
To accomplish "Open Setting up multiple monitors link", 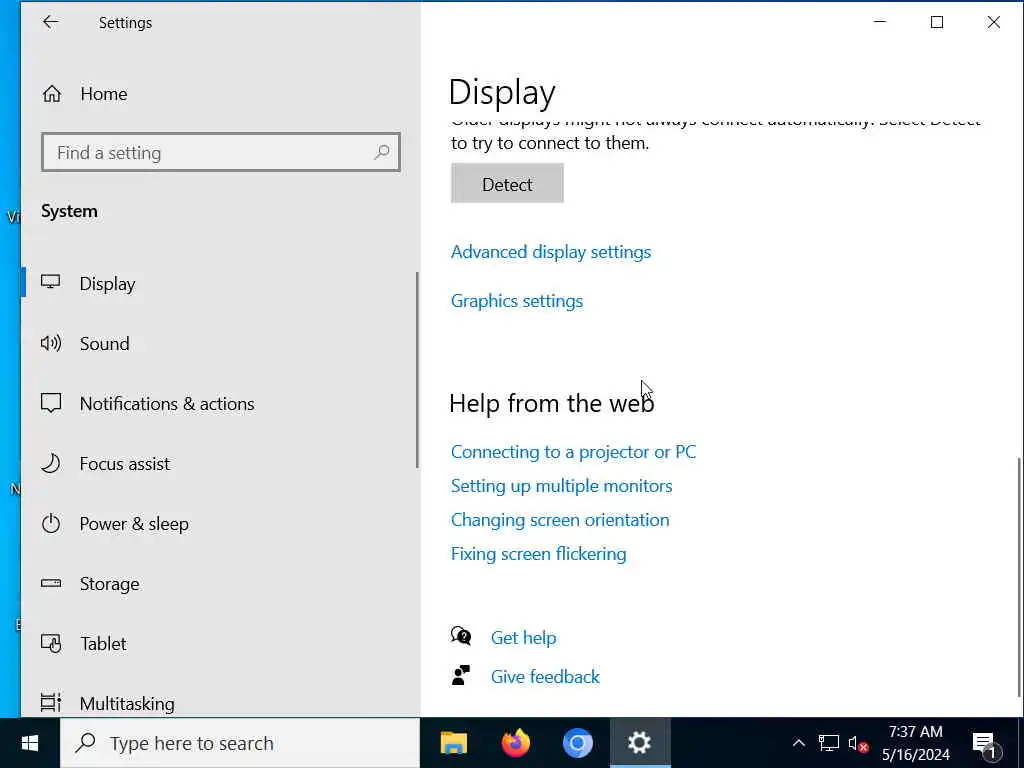I will click(562, 486).
